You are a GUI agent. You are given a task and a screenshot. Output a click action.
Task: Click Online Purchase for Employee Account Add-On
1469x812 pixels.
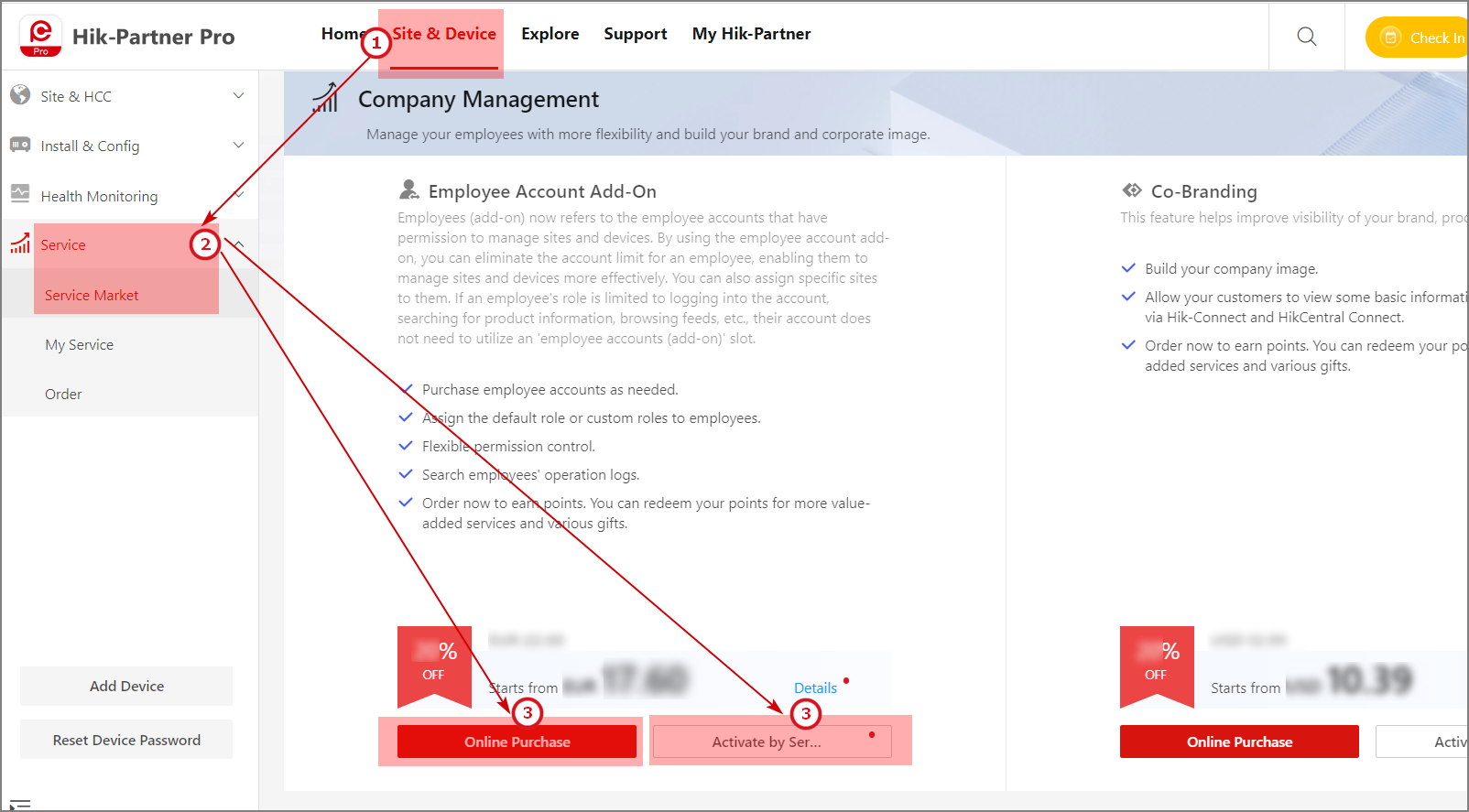(x=517, y=742)
